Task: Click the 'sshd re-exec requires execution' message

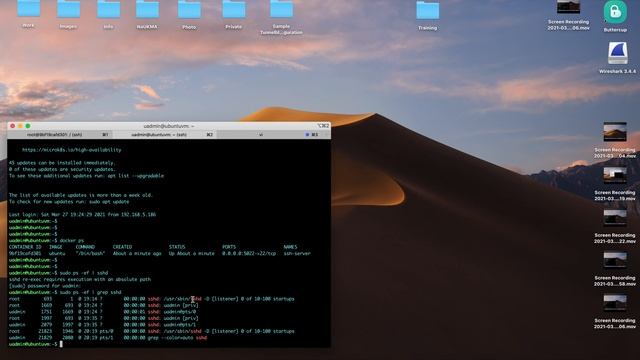Action: (x=80, y=279)
